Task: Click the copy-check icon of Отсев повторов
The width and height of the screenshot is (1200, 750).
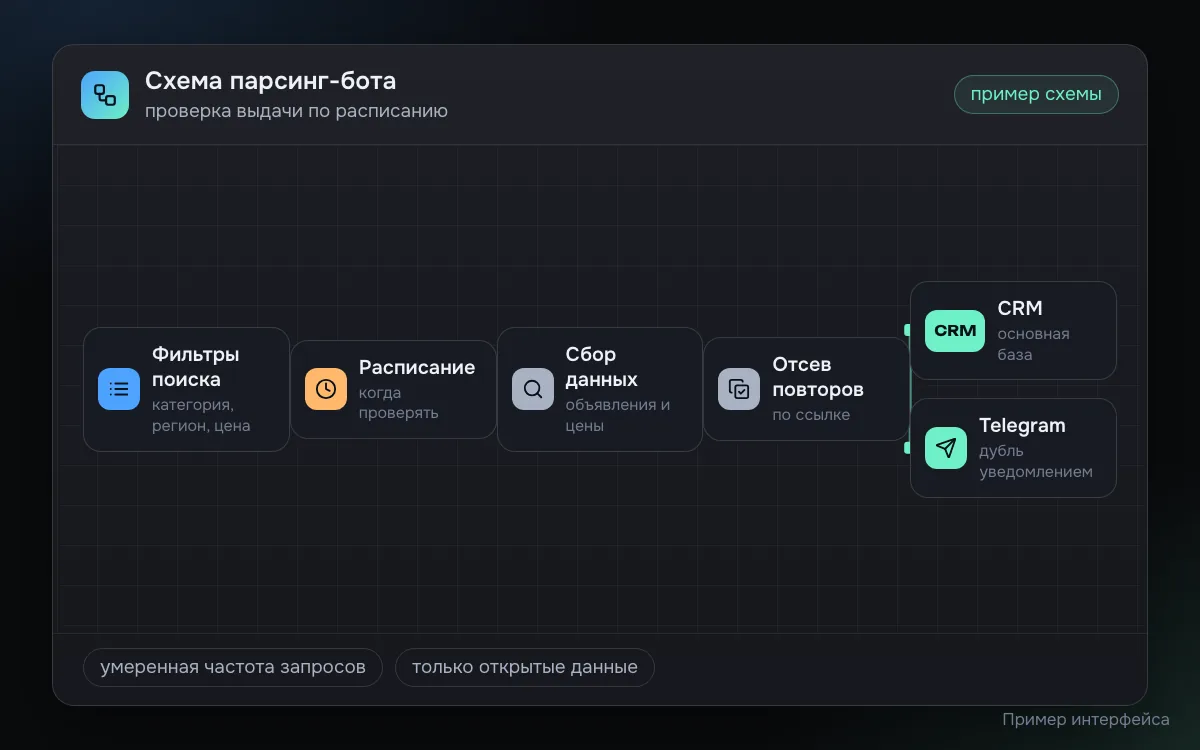Action: pyautogui.click(x=739, y=389)
